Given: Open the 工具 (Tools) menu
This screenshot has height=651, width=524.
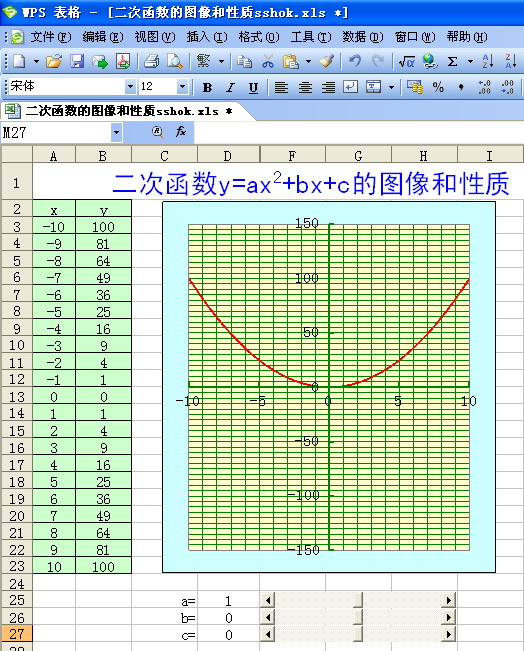Looking at the screenshot, I should coord(311,37).
